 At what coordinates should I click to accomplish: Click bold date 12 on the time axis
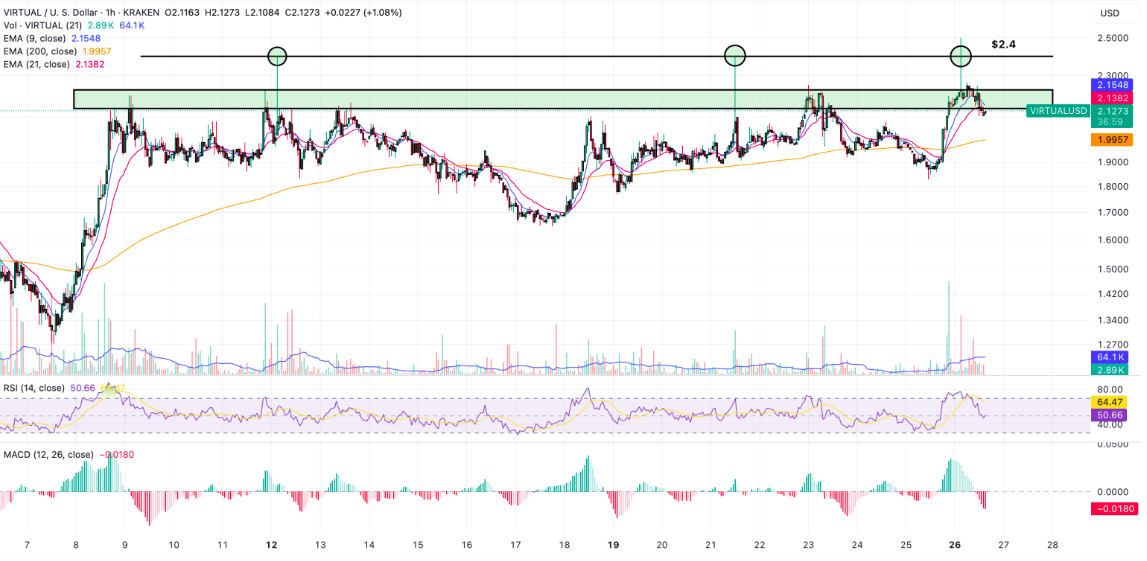pos(271,545)
